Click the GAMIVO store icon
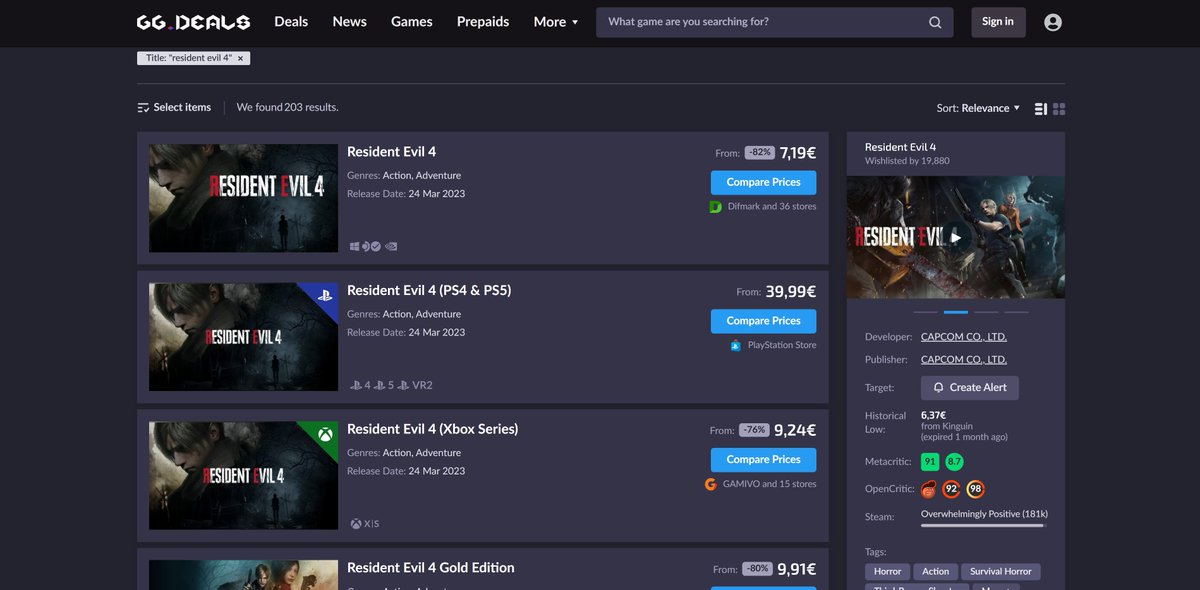This screenshot has width=1200, height=590. [x=711, y=484]
